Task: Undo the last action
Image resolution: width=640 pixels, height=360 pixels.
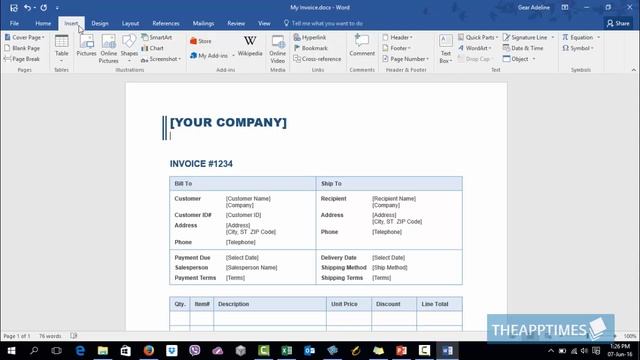Action: 27,7
